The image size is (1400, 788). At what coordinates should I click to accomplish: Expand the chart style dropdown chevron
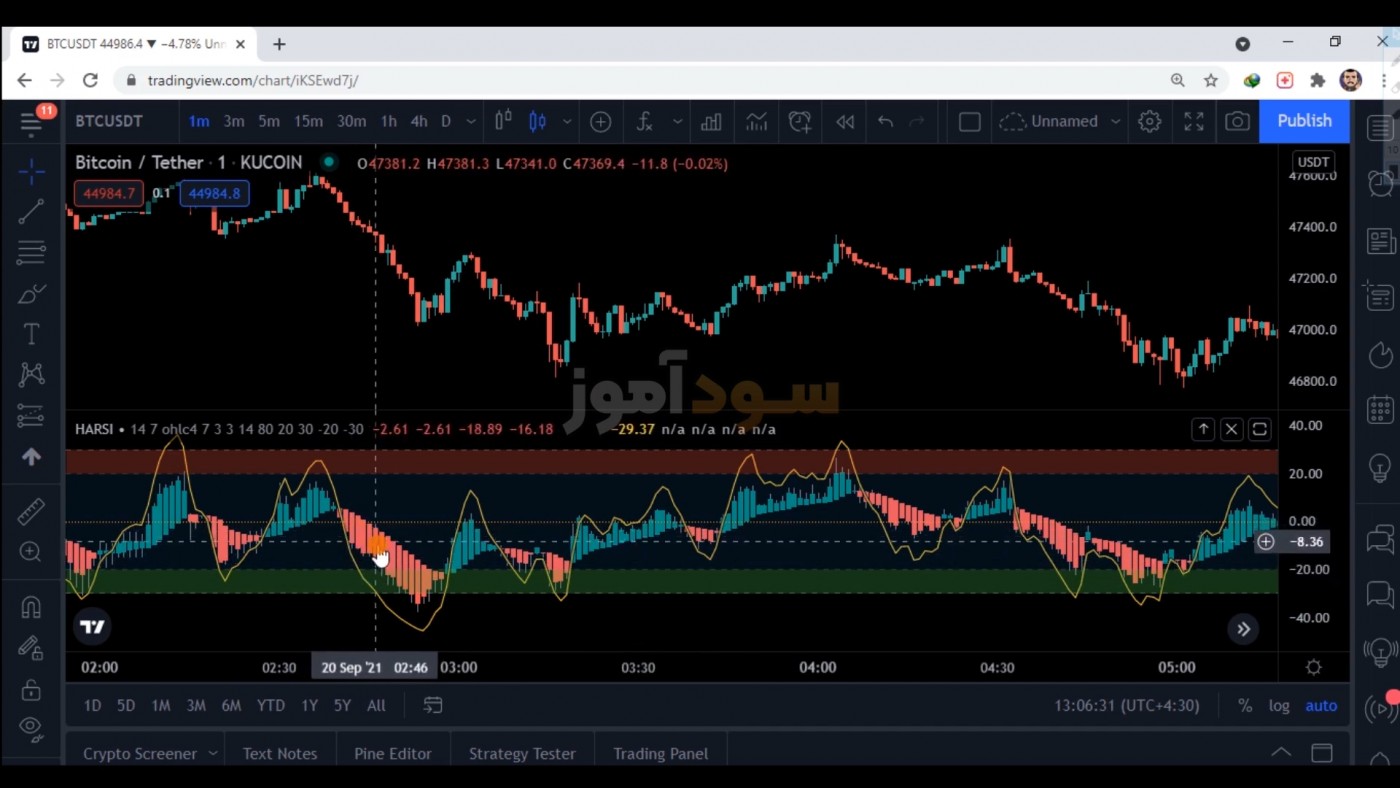pyautogui.click(x=567, y=121)
